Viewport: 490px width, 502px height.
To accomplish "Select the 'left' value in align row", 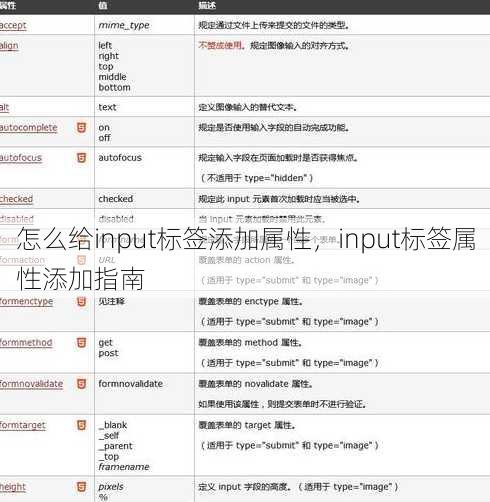I will coord(105,45).
